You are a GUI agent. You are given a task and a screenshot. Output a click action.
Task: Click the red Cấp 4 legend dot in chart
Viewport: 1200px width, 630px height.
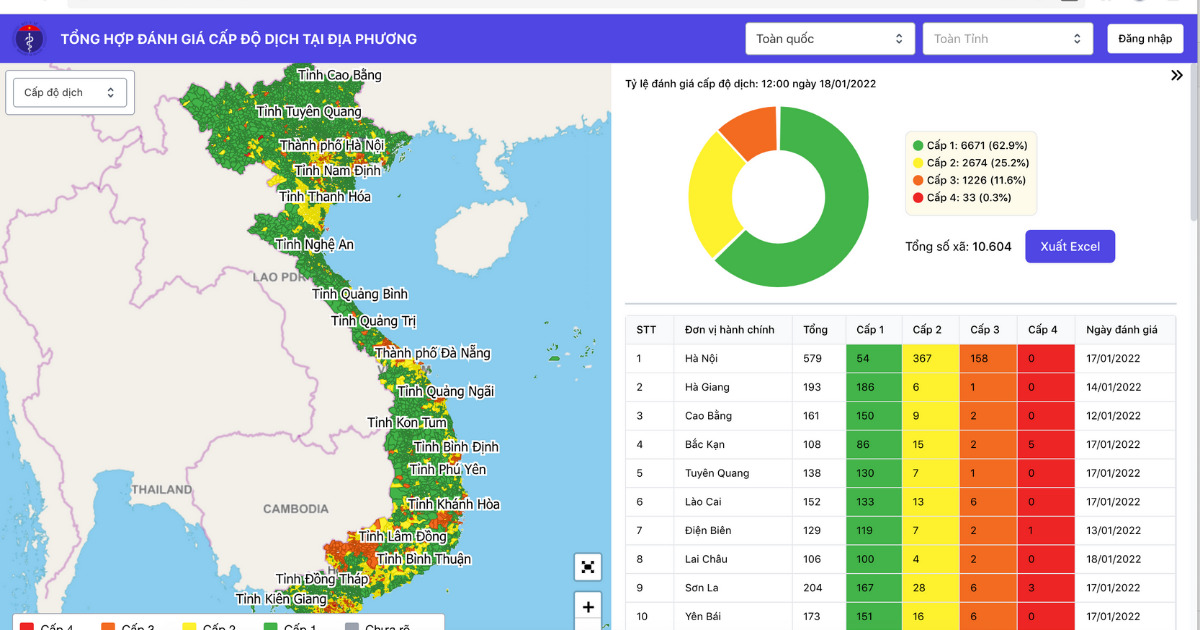coord(918,198)
